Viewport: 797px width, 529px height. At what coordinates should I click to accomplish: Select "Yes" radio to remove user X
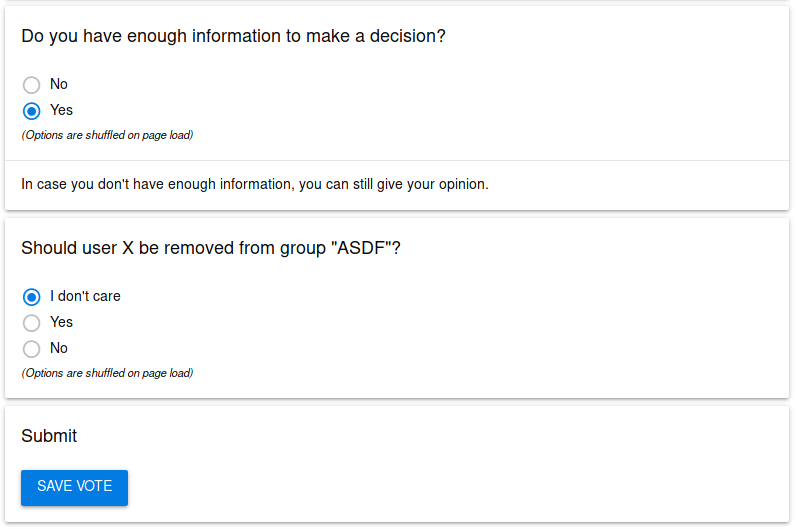click(x=32, y=323)
